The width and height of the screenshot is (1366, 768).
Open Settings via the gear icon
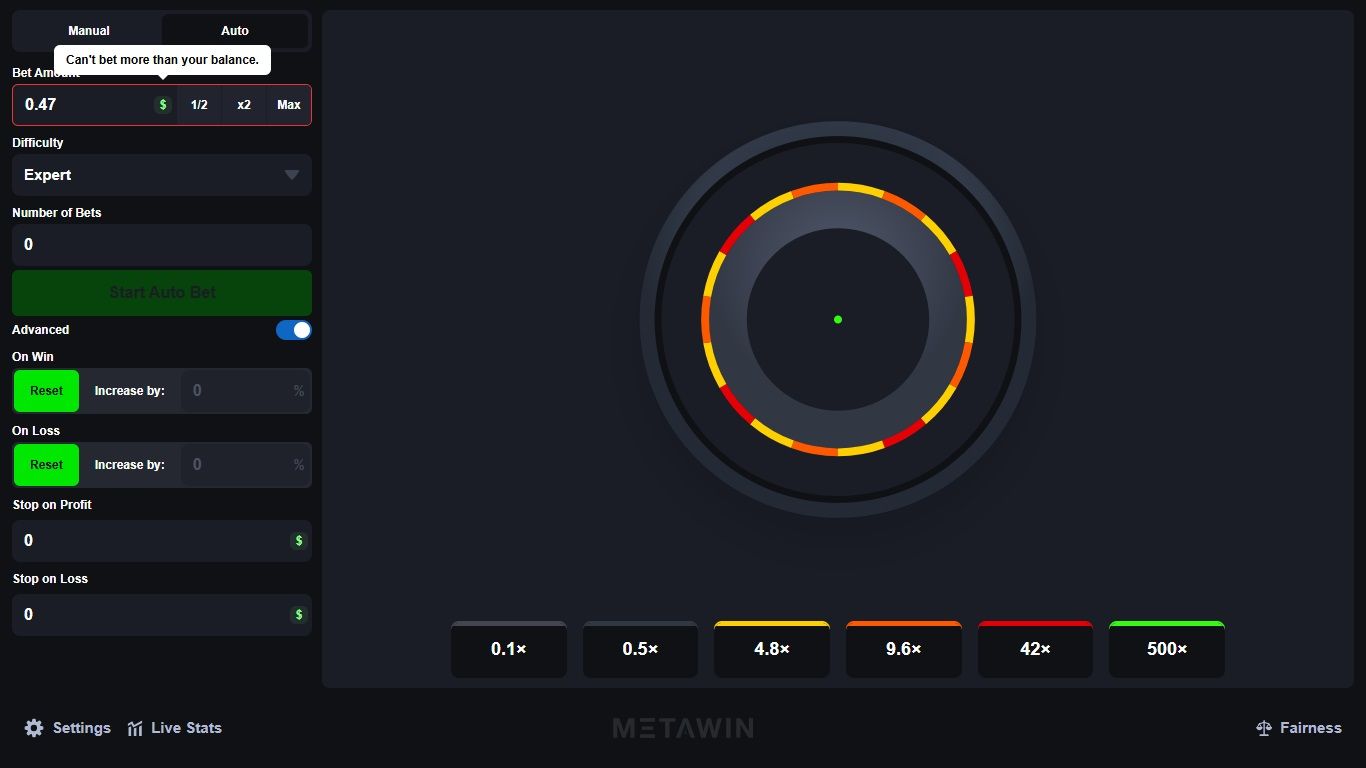pyautogui.click(x=34, y=728)
